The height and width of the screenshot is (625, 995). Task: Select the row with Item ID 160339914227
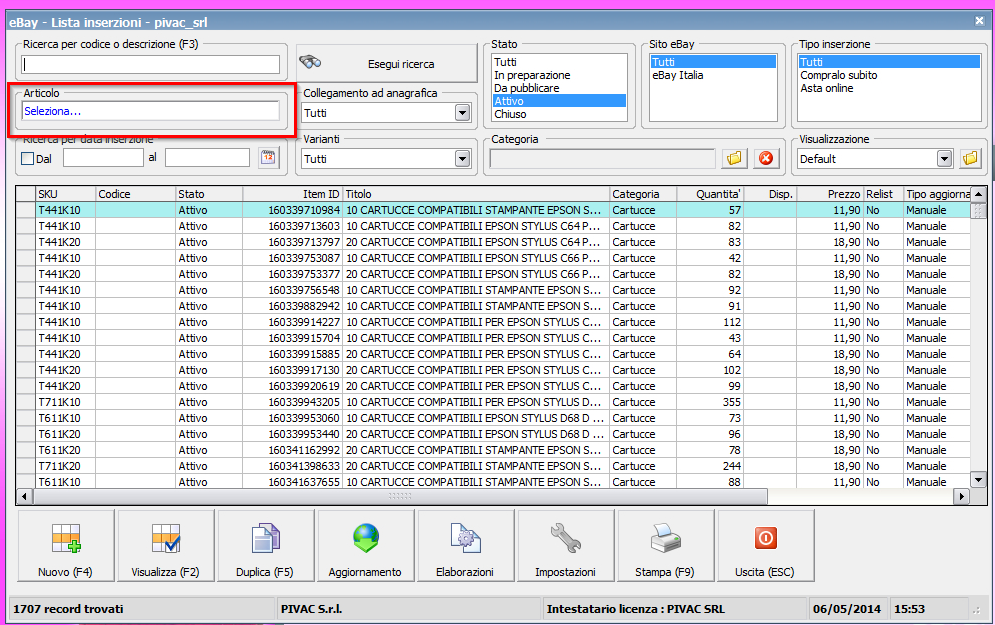point(494,322)
